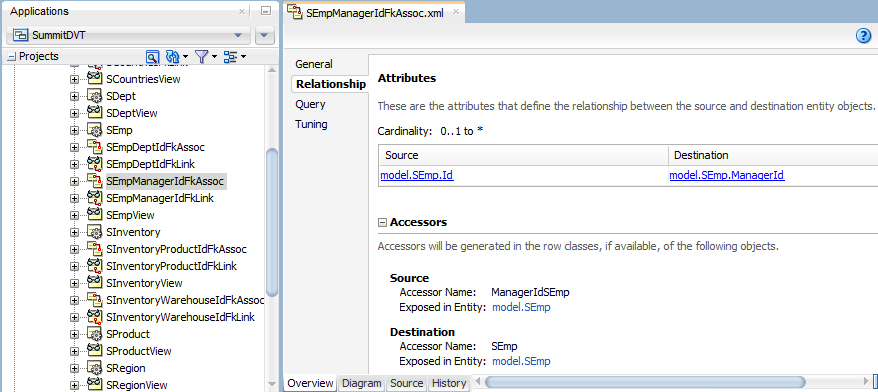Image resolution: width=878 pixels, height=392 pixels.
Task: Open the model.SEmp.ManagerId destination link
Action: tap(727, 175)
